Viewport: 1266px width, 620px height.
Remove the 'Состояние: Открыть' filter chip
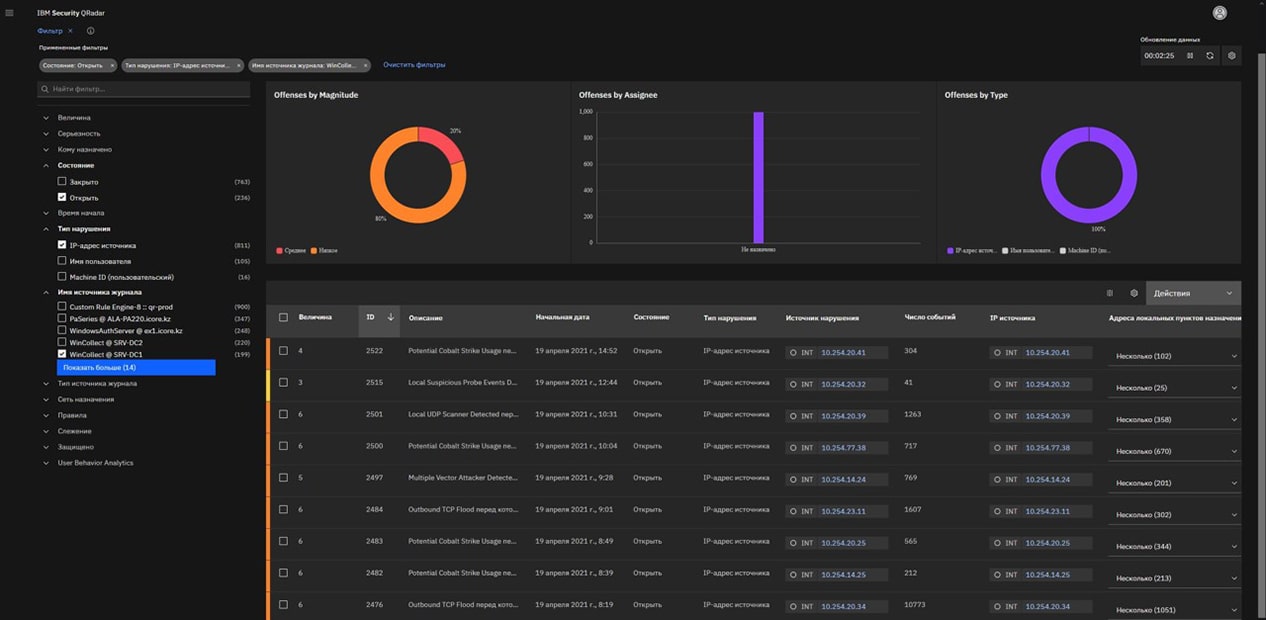coord(112,65)
